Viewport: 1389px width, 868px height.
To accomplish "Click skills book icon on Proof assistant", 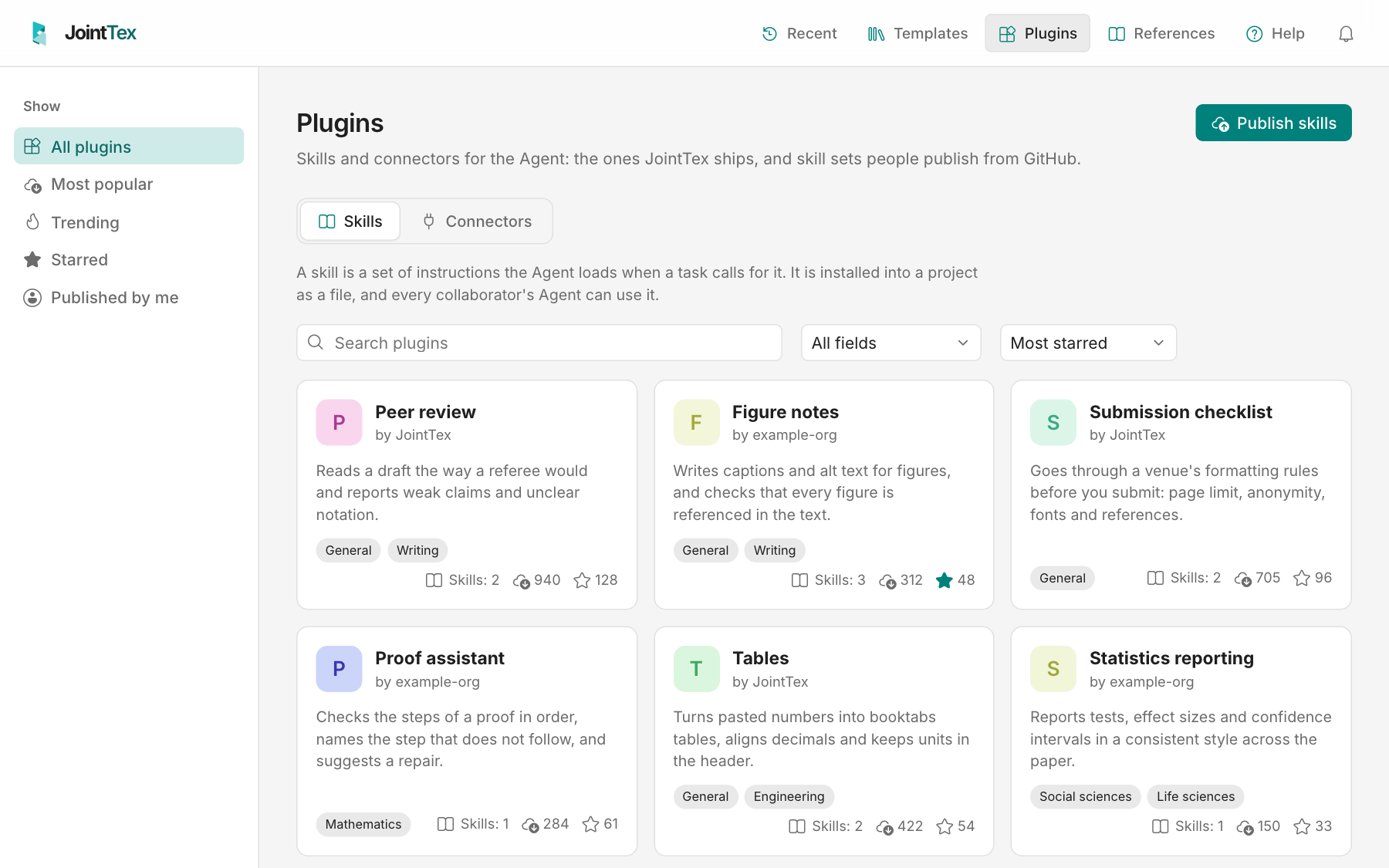I will [x=445, y=824].
